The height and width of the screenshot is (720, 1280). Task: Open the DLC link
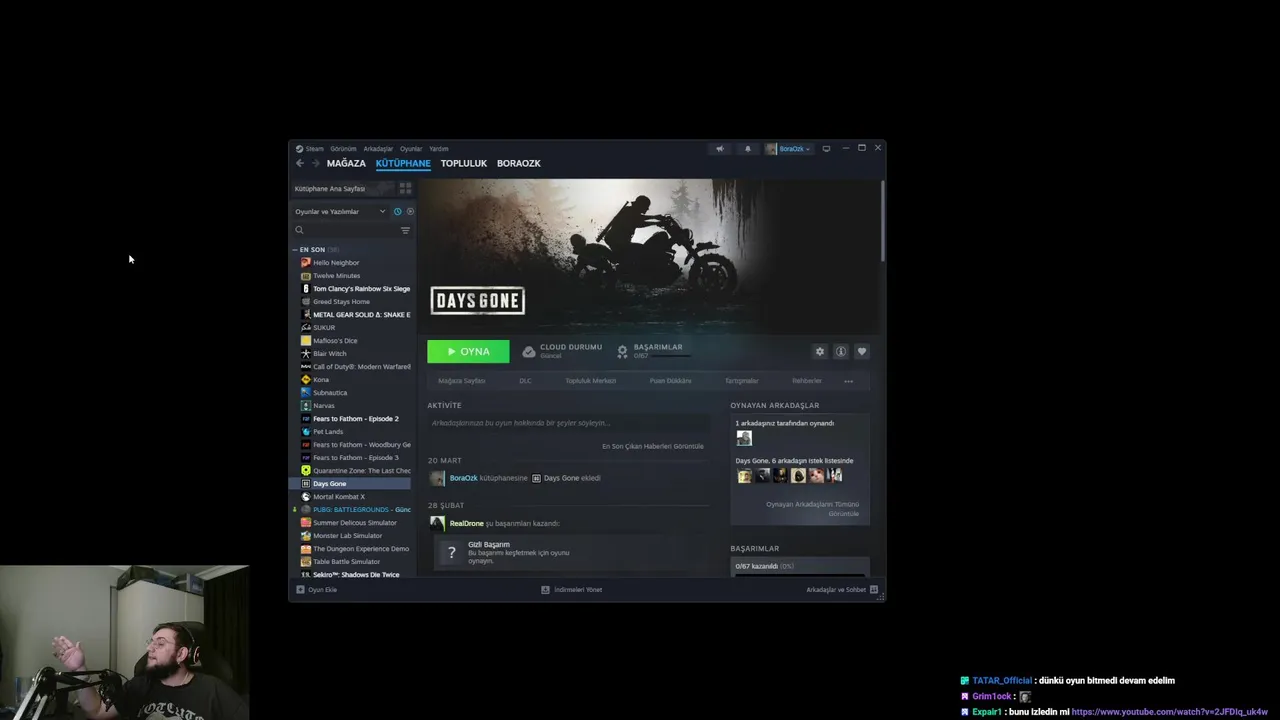525,381
